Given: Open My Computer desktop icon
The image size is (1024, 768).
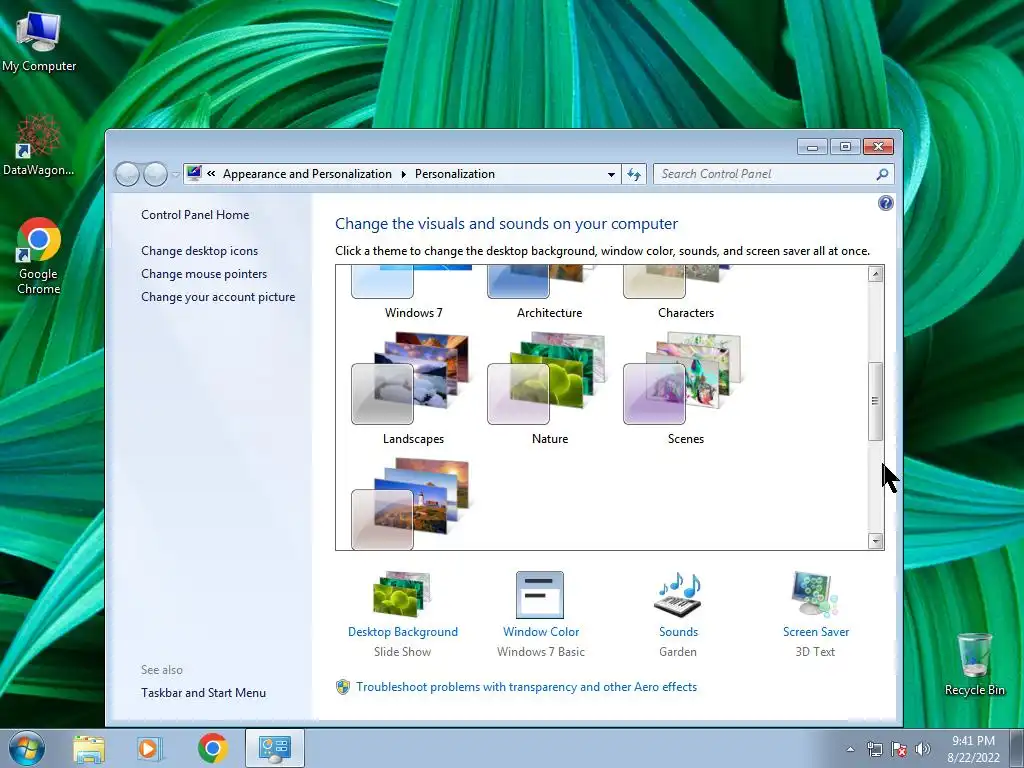Looking at the screenshot, I should click(x=39, y=42).
